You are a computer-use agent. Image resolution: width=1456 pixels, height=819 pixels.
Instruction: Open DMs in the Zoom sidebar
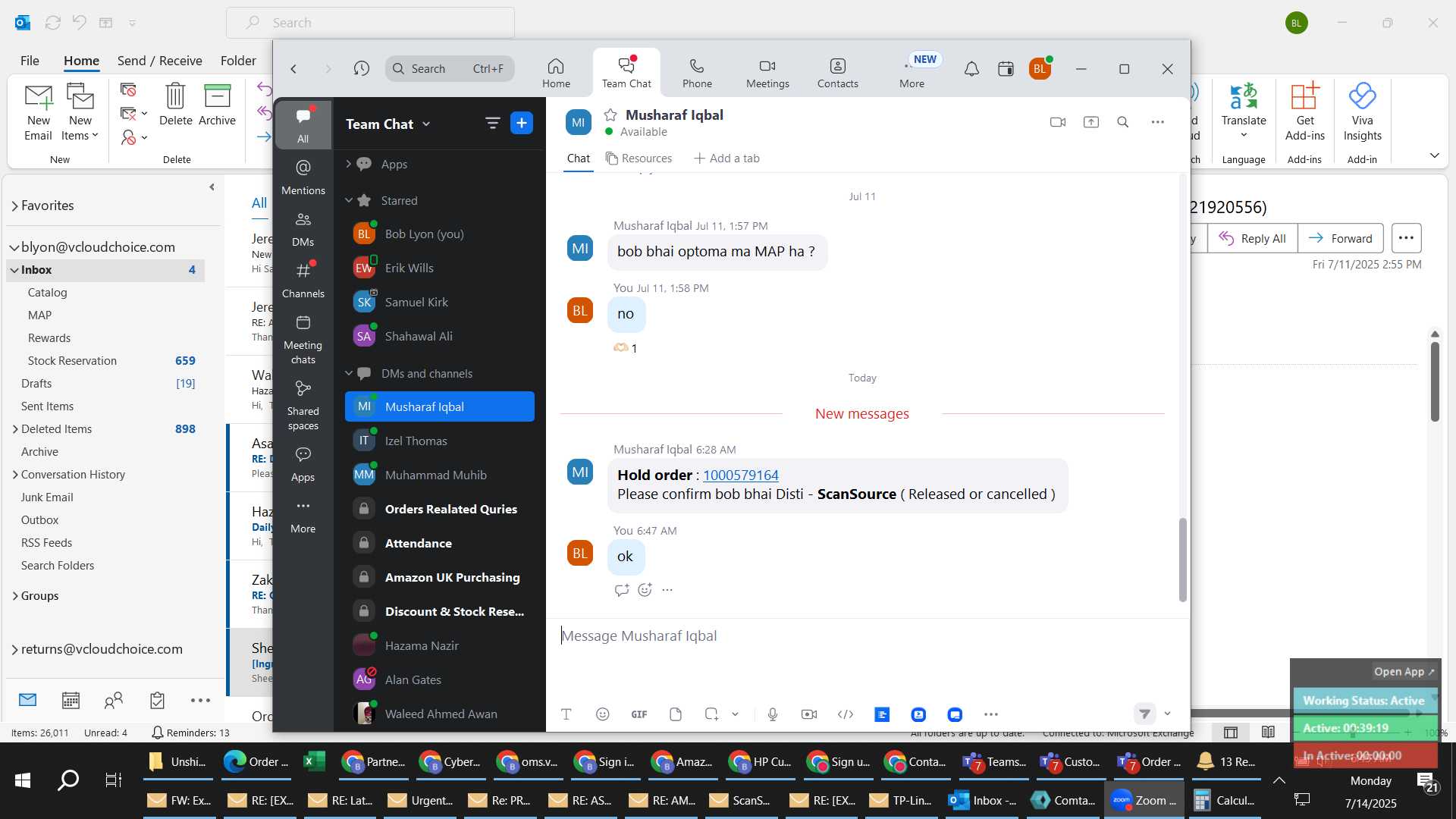(x=303, y=229)
